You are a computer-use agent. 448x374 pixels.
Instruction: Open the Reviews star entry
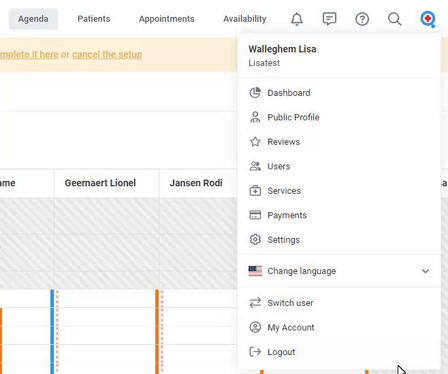click(339, 142)
